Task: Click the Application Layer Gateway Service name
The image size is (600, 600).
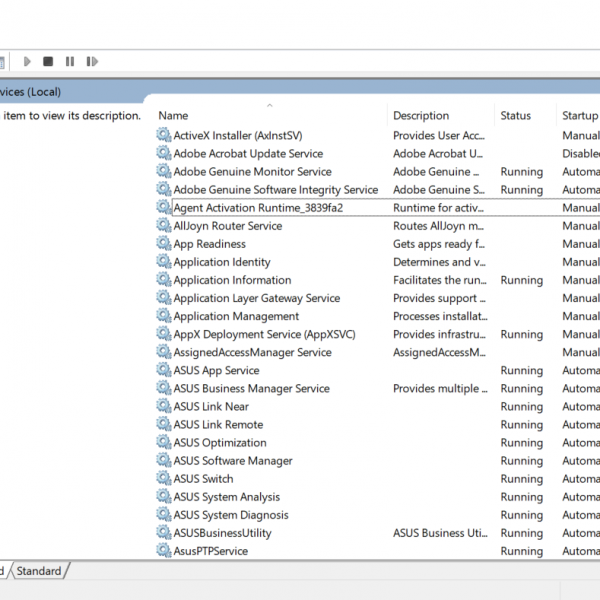Action: tap(257, 298)
